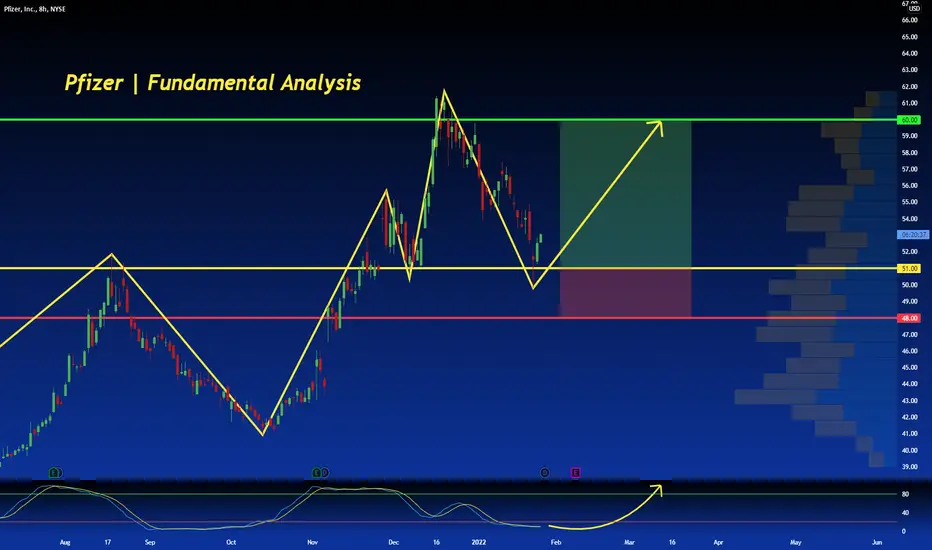This screenshot has width=932, height=550.
Task: Select the green profit zone of long position
Action: [x=625, y=194]
